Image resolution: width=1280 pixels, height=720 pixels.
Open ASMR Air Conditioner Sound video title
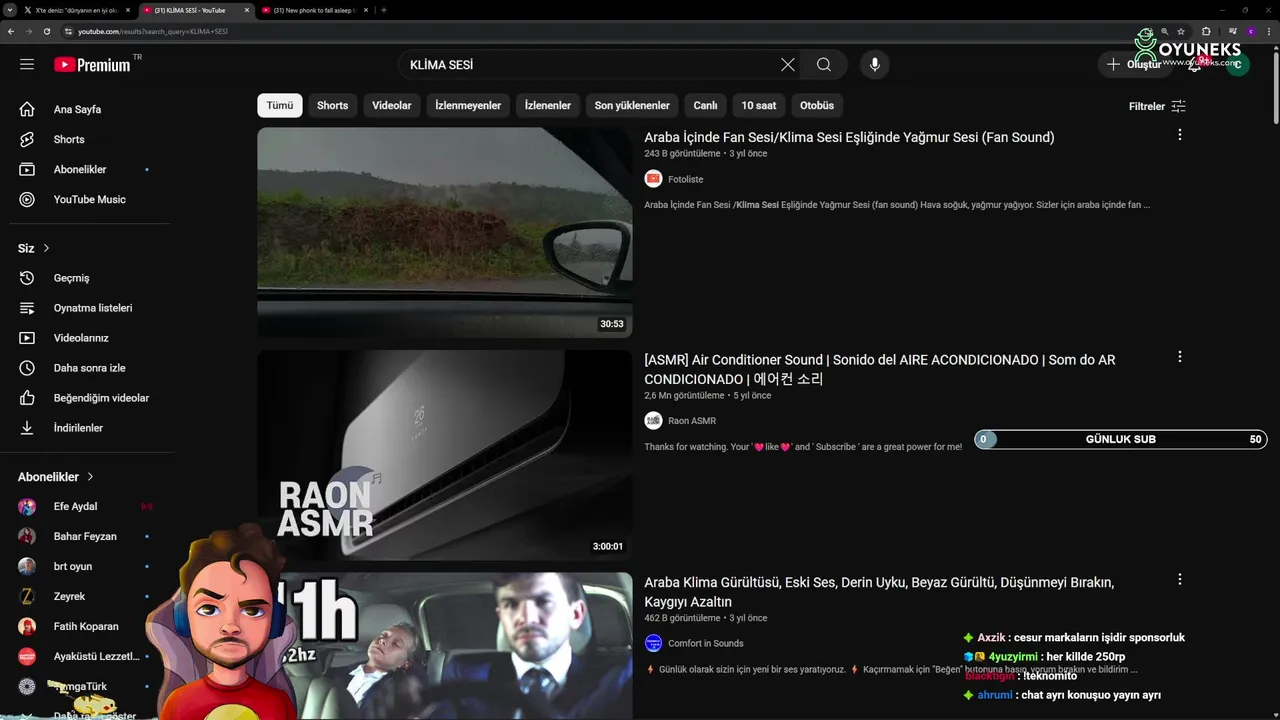click(x=880, y=369)
